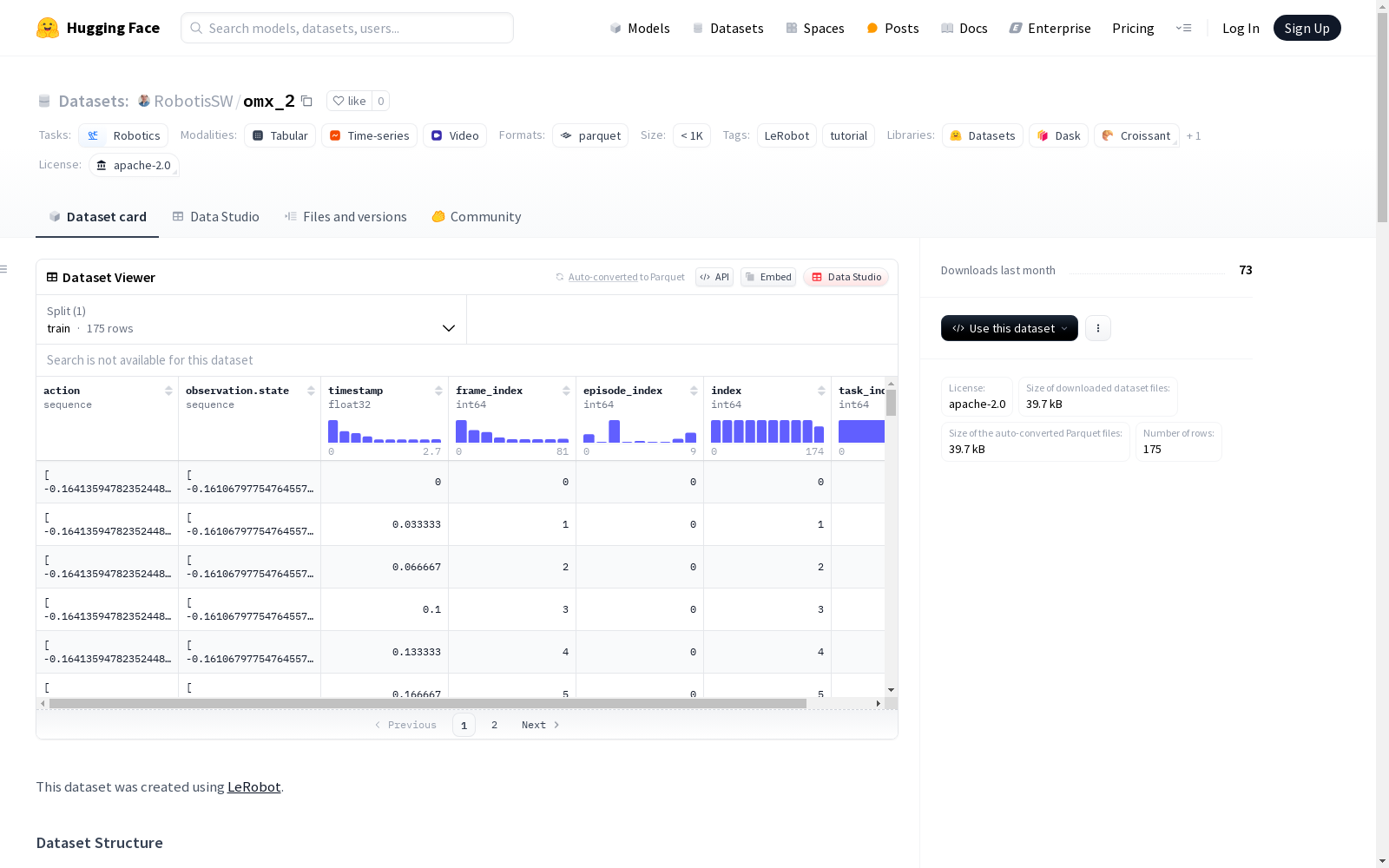Expand the apache-2.0 license tag
Screen dimensions: 1389x868
coord(134,165)
